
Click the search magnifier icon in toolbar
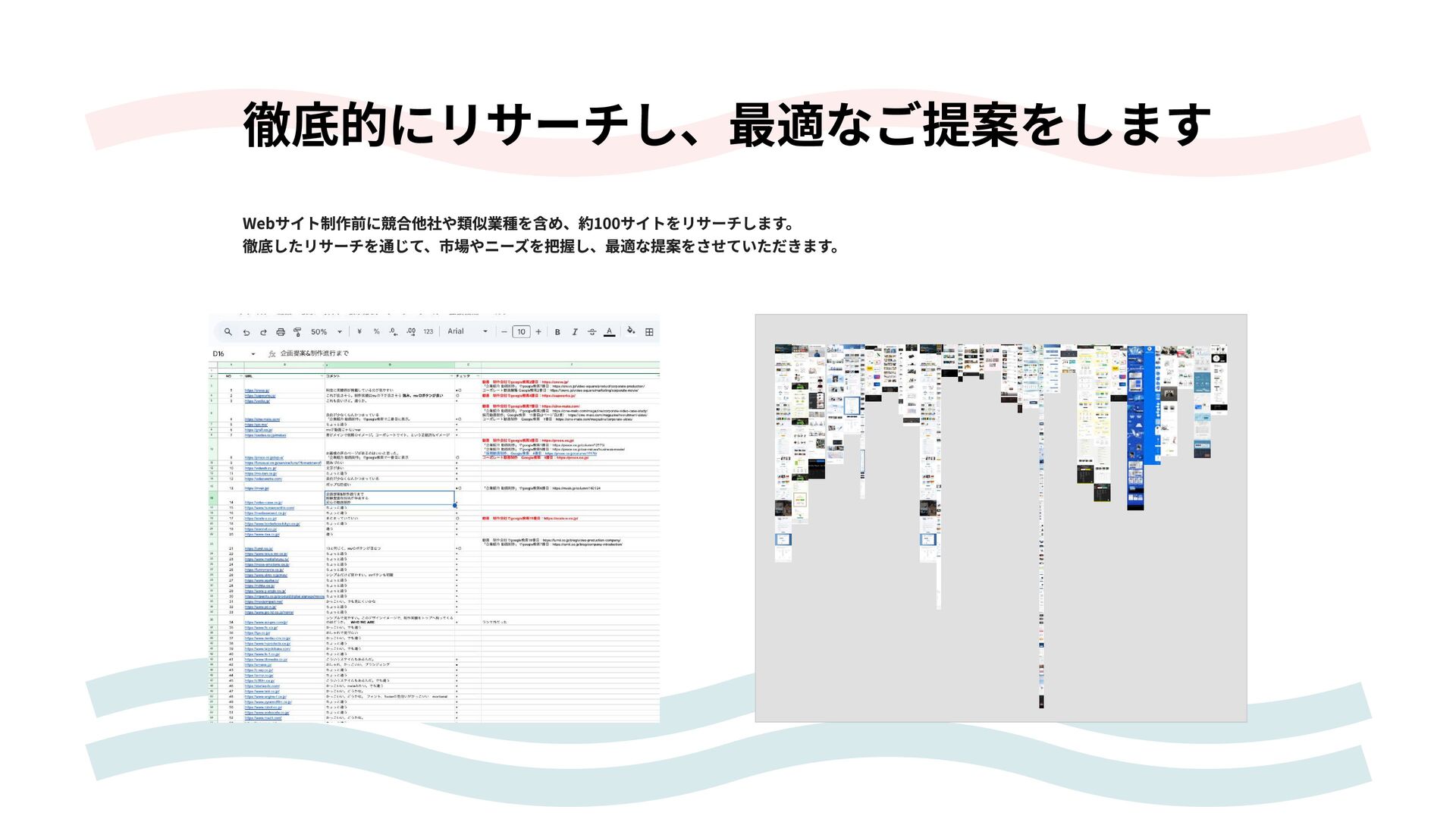228,332
